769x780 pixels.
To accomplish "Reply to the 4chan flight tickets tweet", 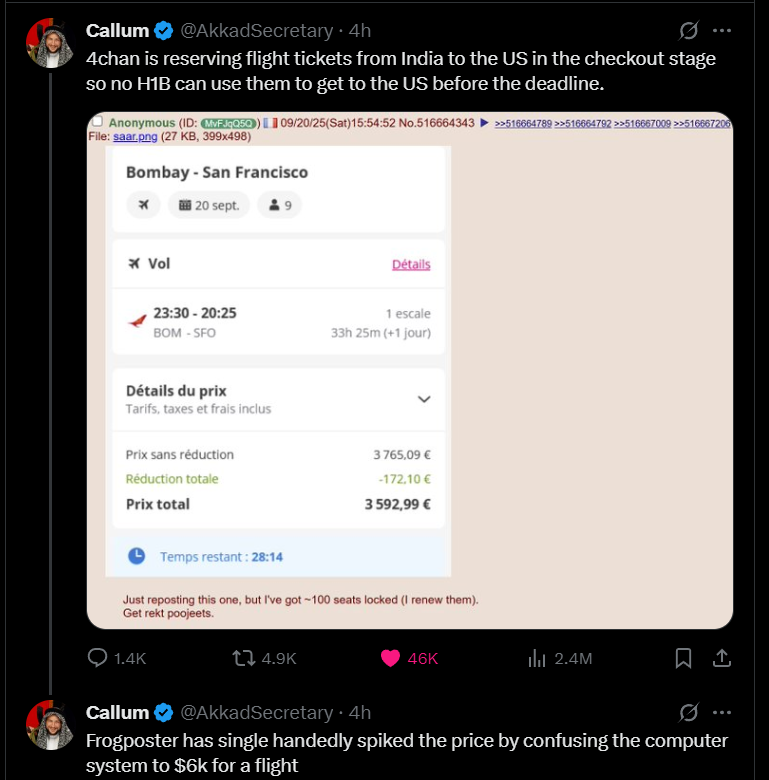I will pyautogui.click(x=98, y=658).
